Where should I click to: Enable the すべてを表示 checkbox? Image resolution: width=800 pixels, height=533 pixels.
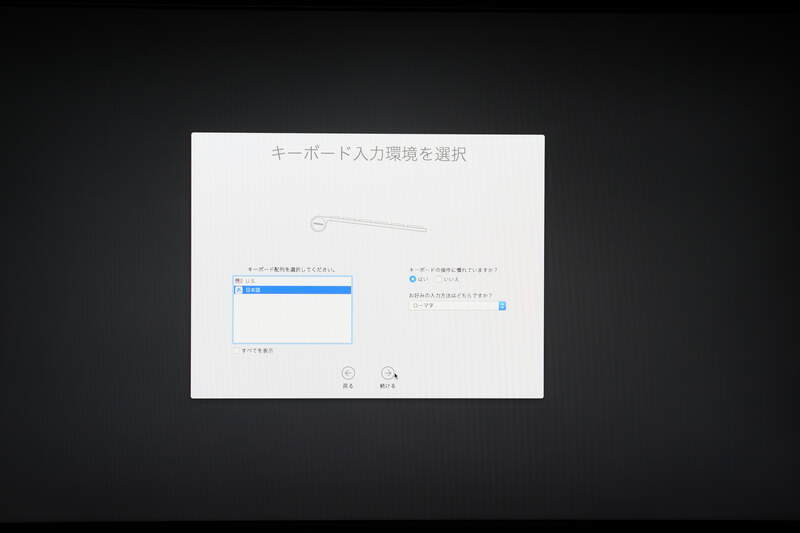click(236, 351)
